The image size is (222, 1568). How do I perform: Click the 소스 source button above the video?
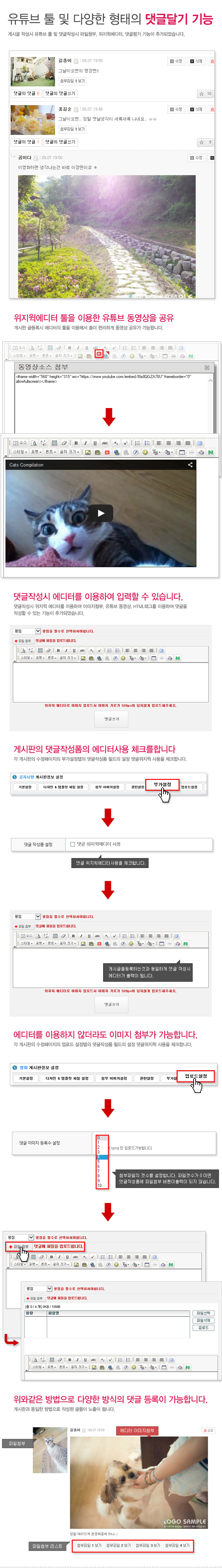(x=20, y=443)
